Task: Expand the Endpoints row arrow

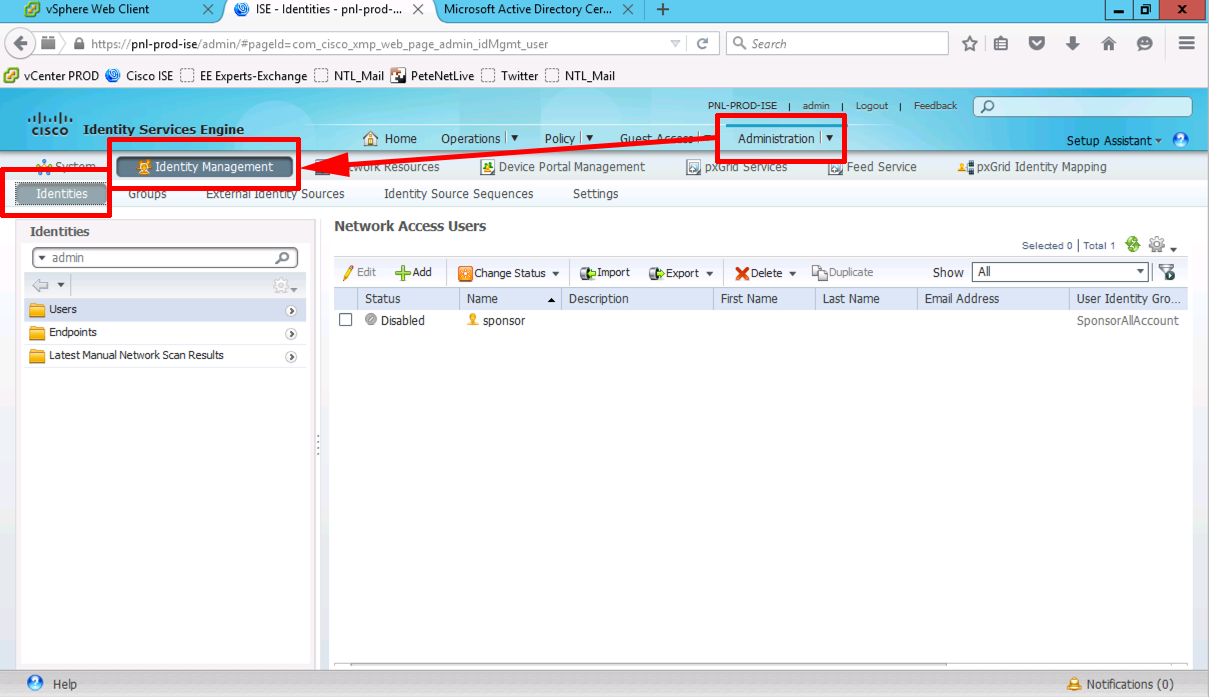Action: [291, 334]
